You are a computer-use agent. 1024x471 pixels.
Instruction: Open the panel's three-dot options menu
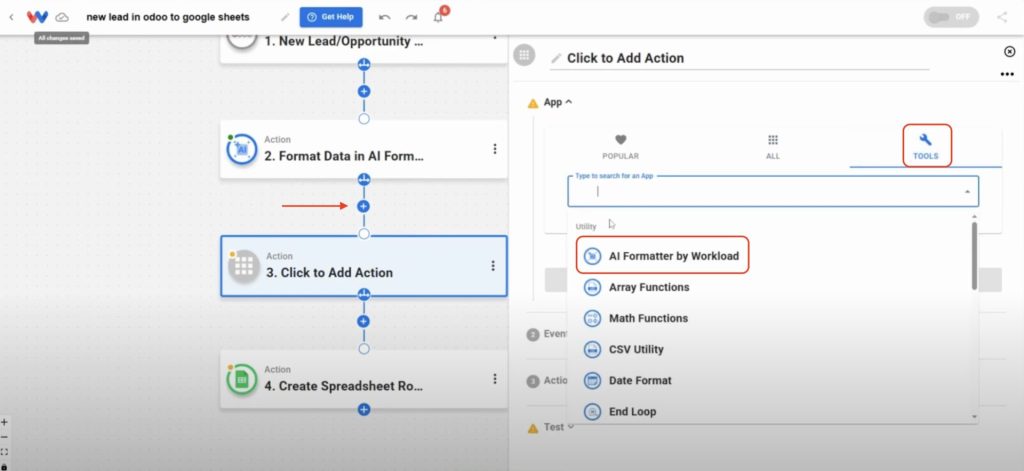tap(1006, 74)
